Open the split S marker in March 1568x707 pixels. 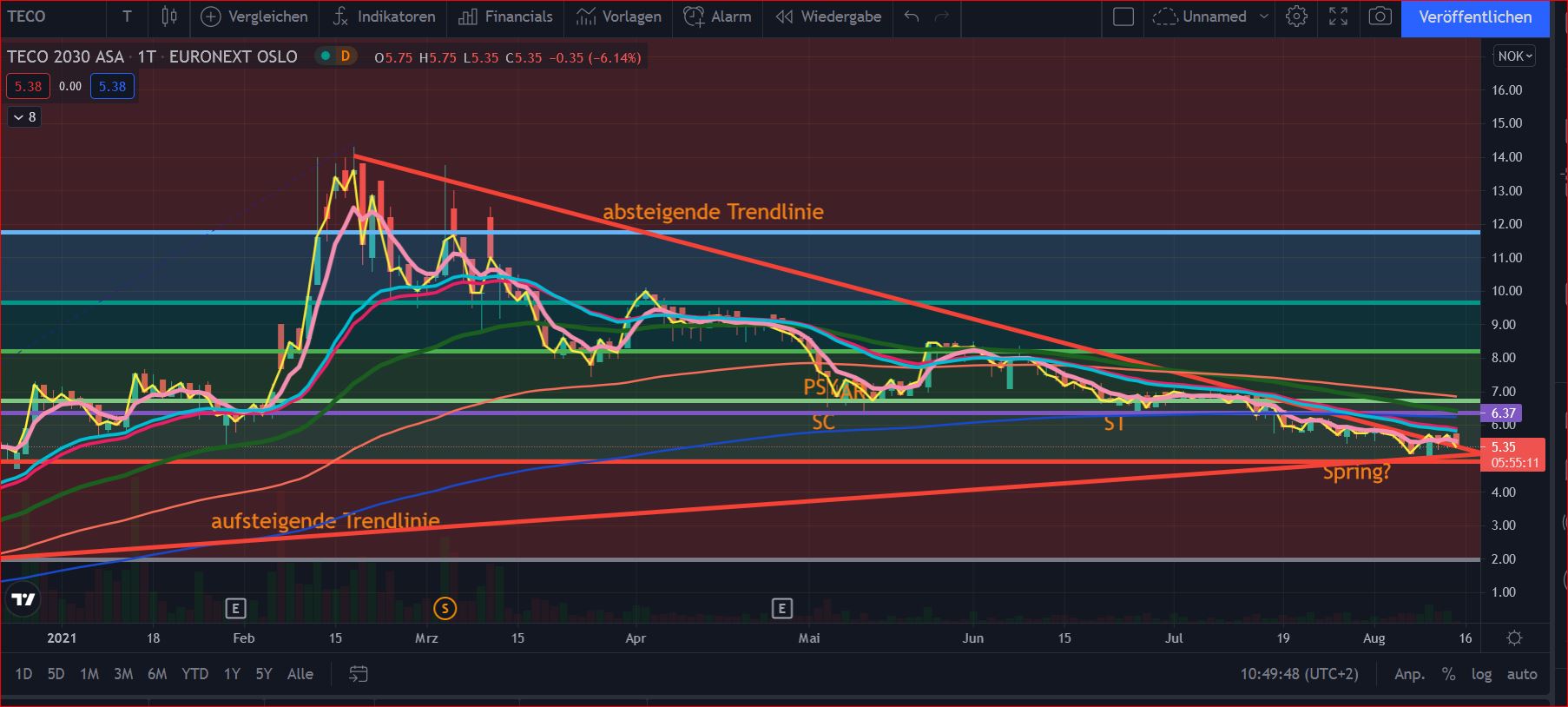click(x=445, y=609)
